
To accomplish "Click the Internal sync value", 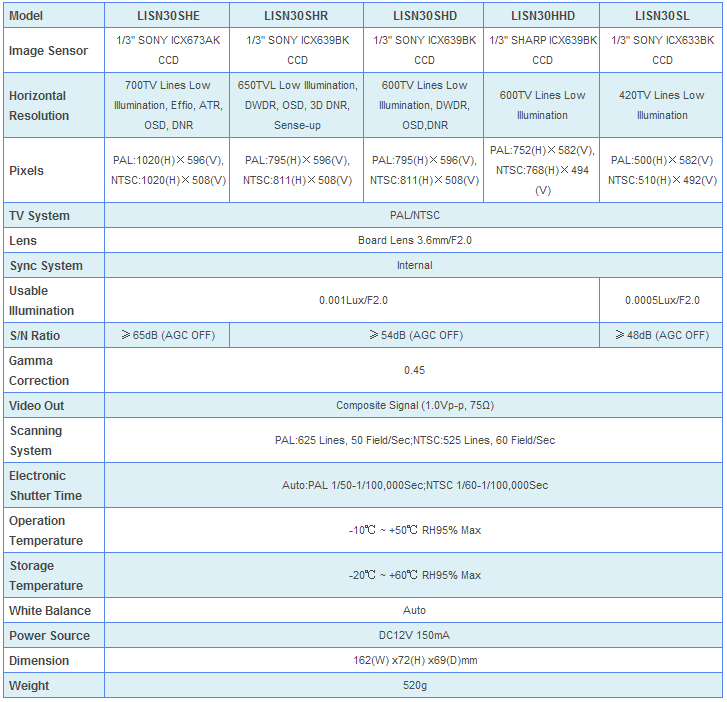I will (x=414, y=265).
